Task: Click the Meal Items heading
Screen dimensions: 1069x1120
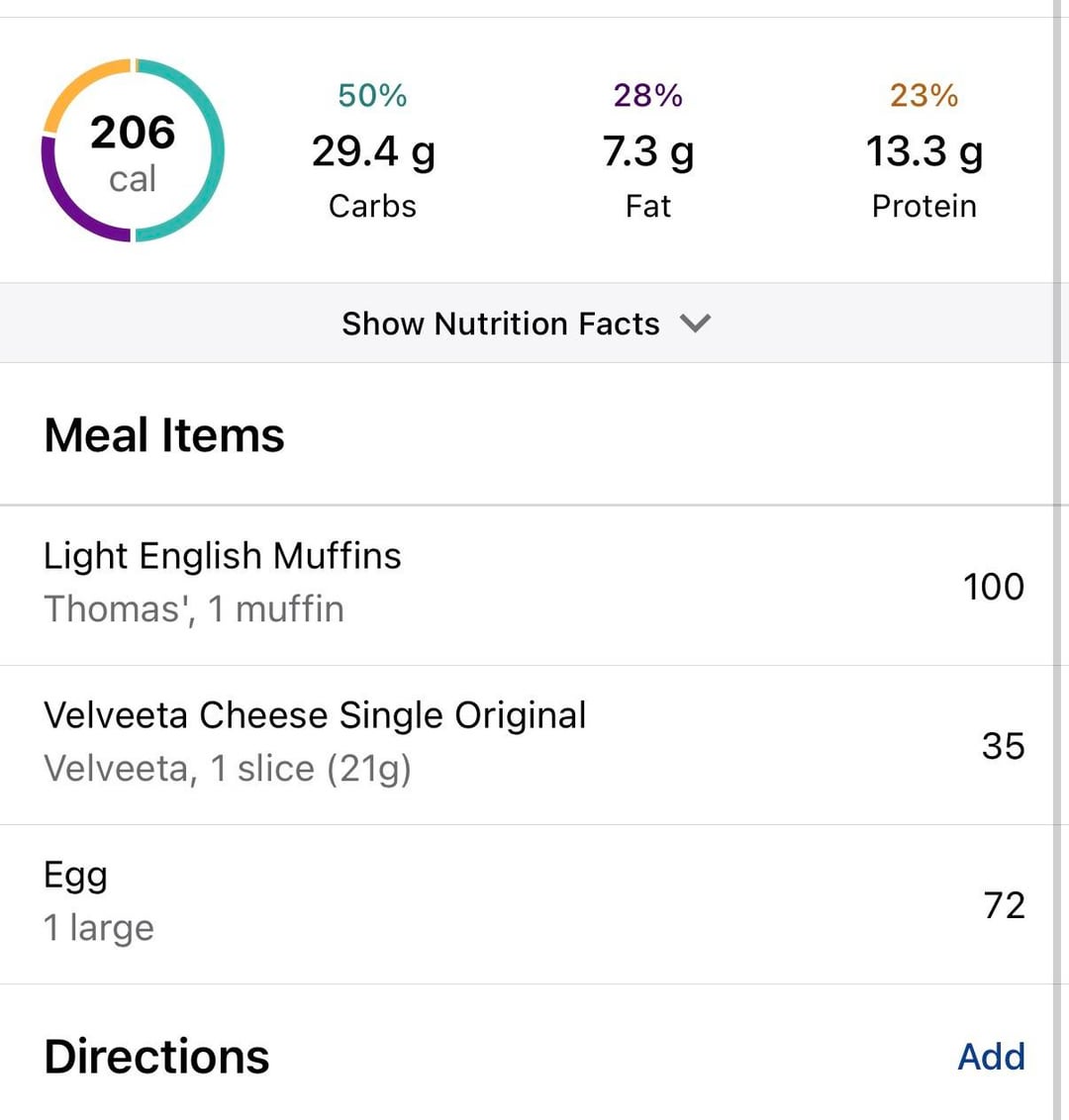Action: coord(164,435)
